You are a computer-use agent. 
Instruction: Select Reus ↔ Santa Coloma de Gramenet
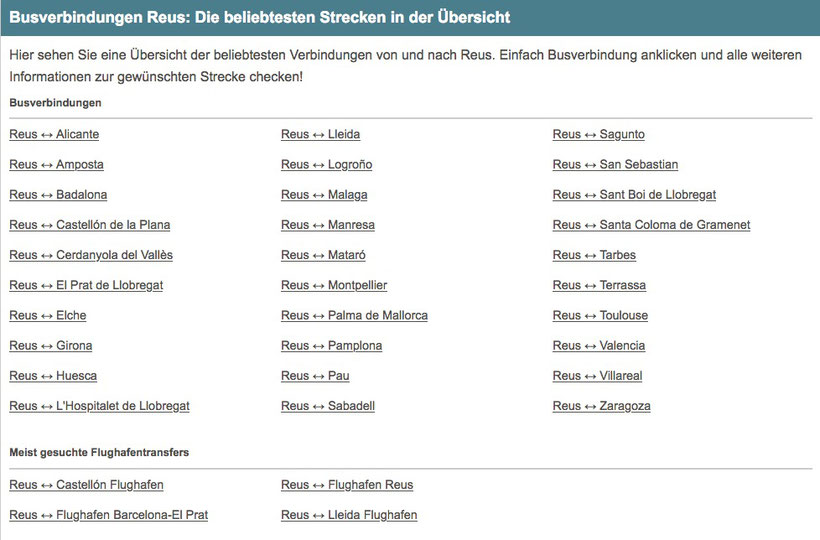tap(651, 225)
